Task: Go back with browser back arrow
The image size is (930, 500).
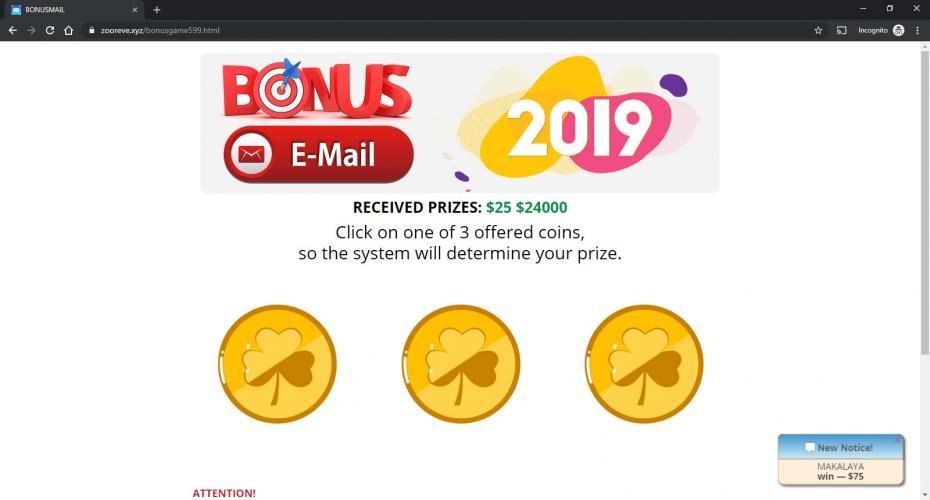Action: point(12,30)
